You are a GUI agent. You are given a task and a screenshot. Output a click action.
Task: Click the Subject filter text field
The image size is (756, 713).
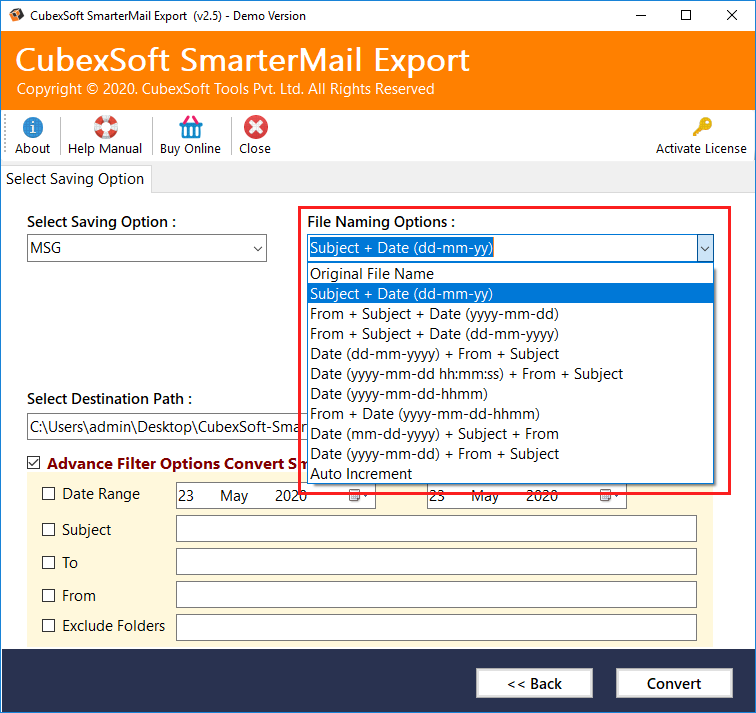(436, 528)
